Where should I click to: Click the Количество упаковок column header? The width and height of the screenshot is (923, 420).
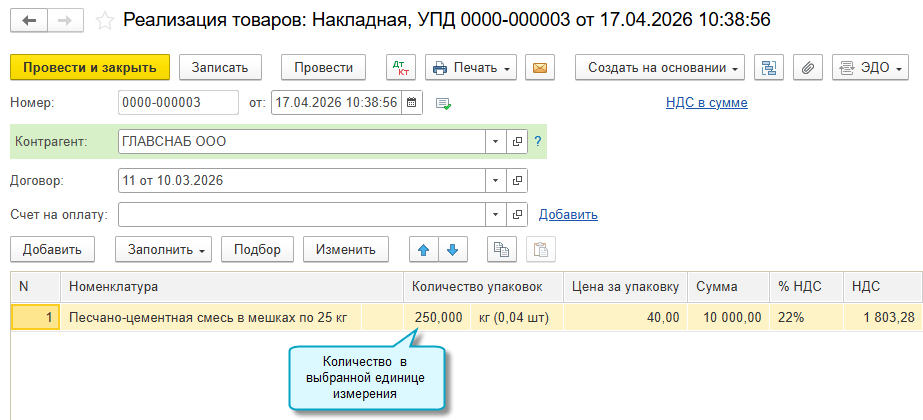click(484, 287)
